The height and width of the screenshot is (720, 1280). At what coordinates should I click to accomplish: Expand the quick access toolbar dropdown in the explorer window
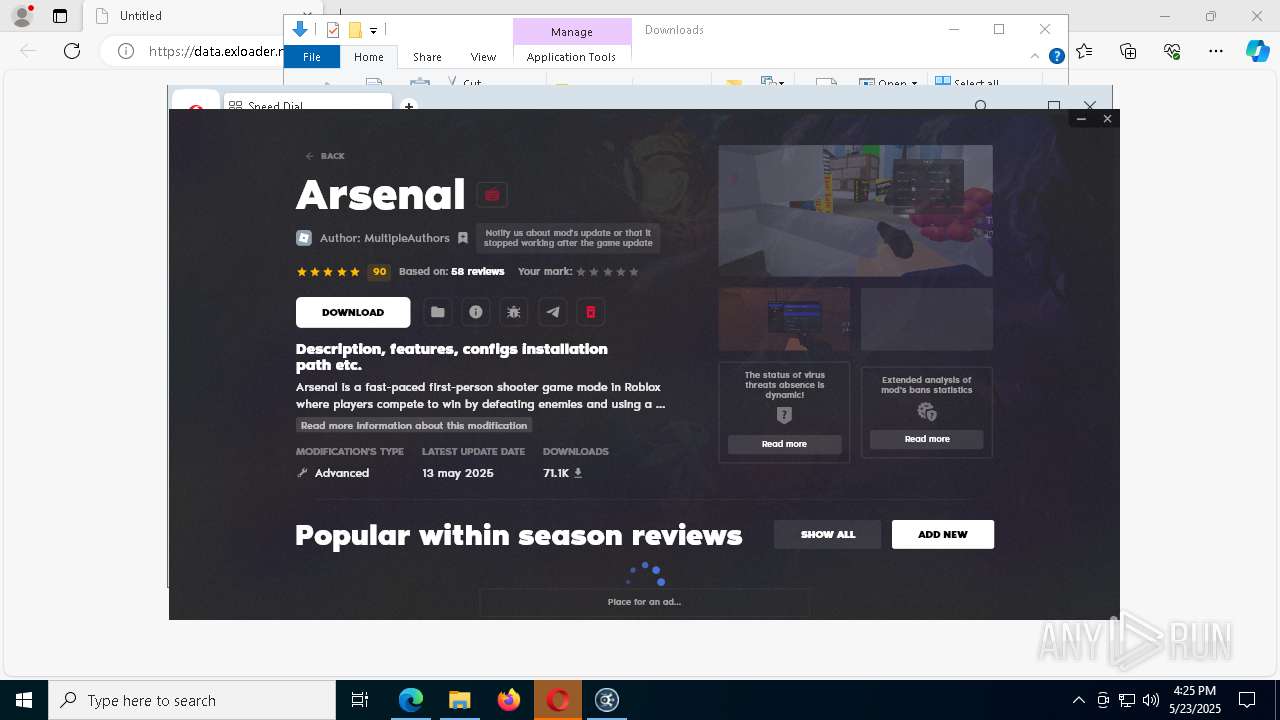[373, 31]
